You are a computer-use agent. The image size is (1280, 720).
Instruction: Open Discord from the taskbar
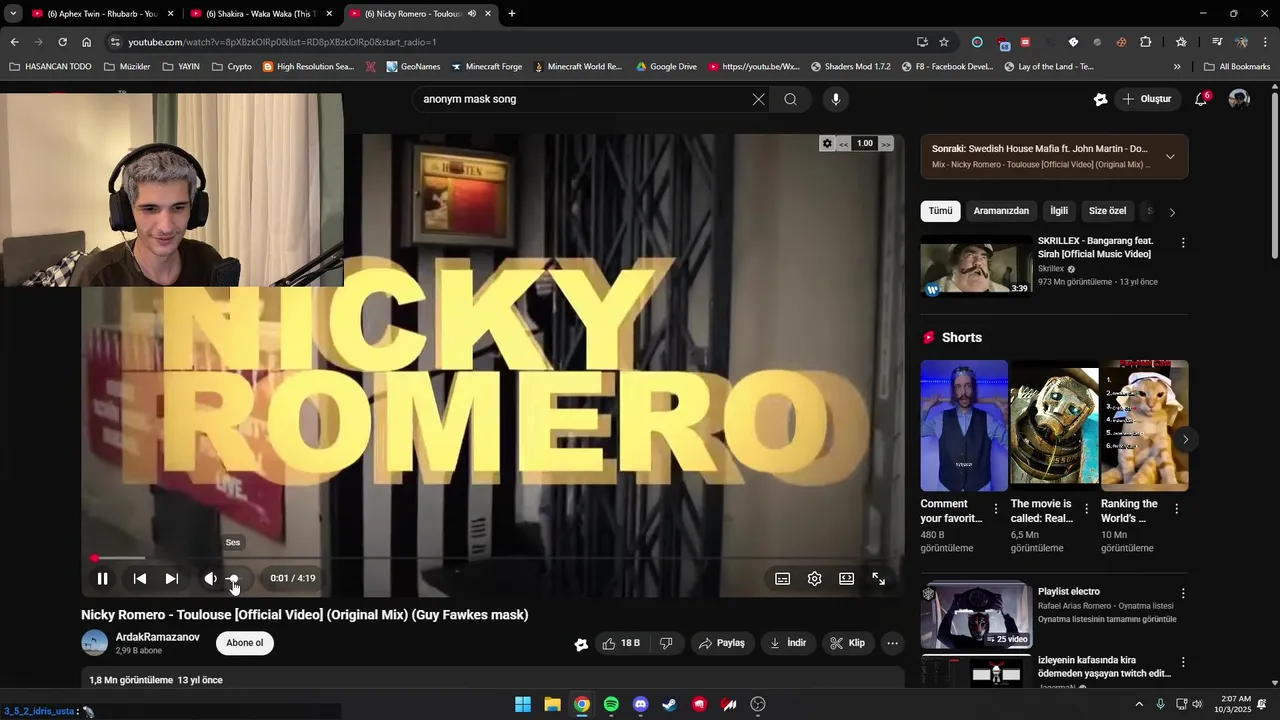pos(641,705)
